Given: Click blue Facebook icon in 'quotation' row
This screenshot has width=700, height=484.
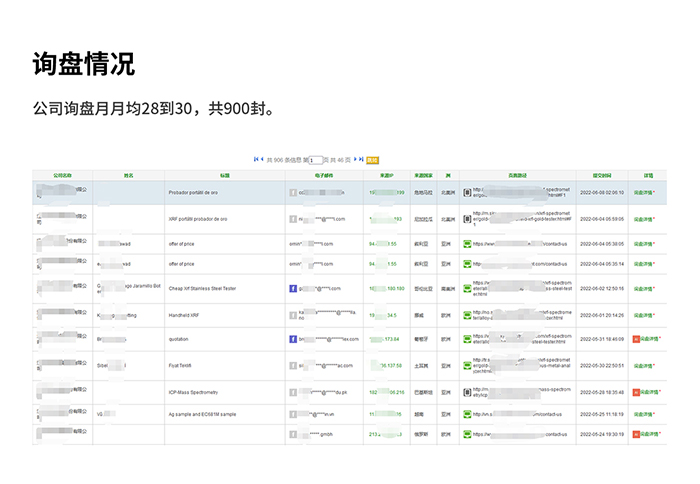Looking at the screenshot, I should [x=293, y=339].
